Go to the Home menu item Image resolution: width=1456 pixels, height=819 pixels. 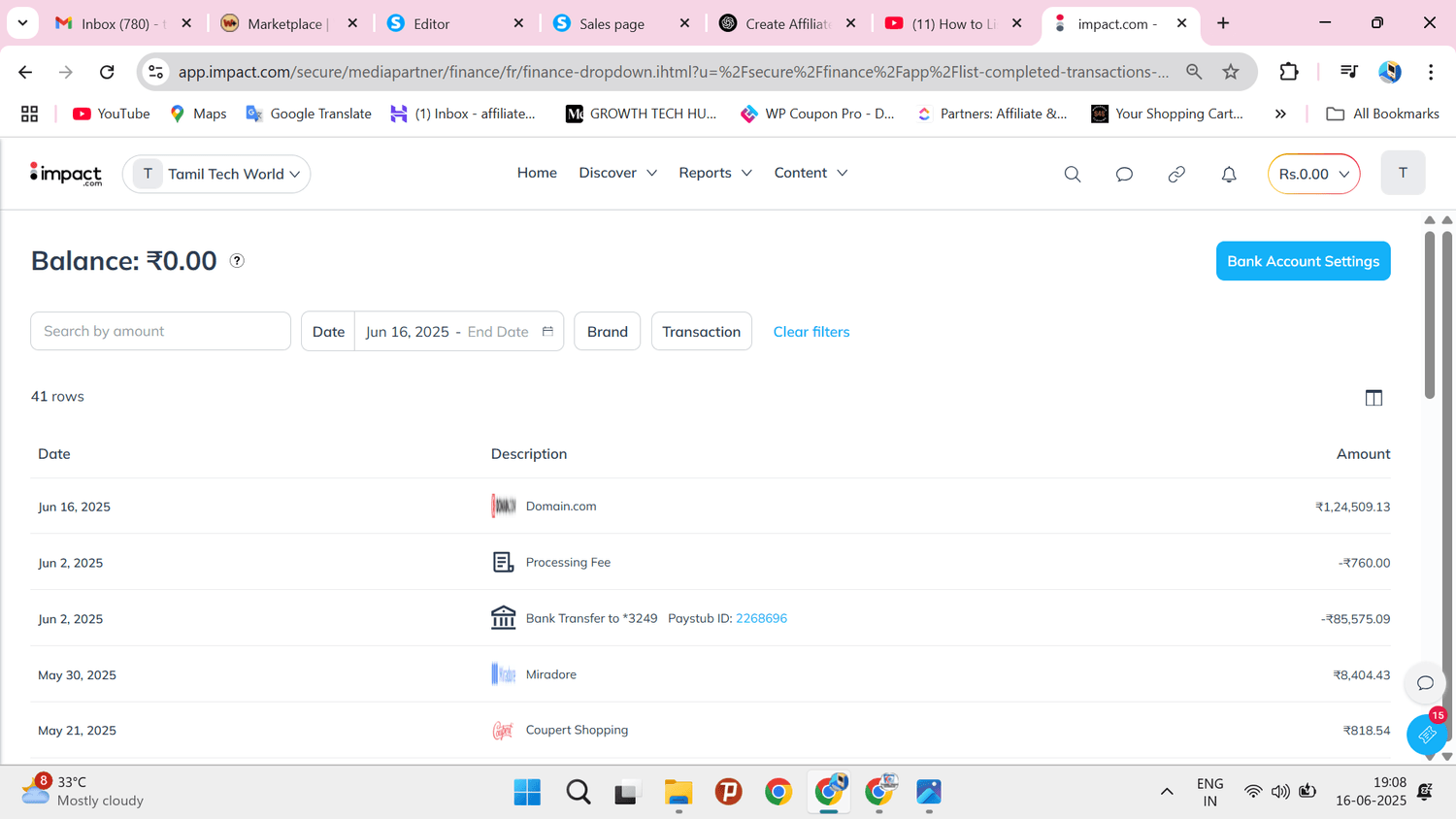click(x=537, y=173)
